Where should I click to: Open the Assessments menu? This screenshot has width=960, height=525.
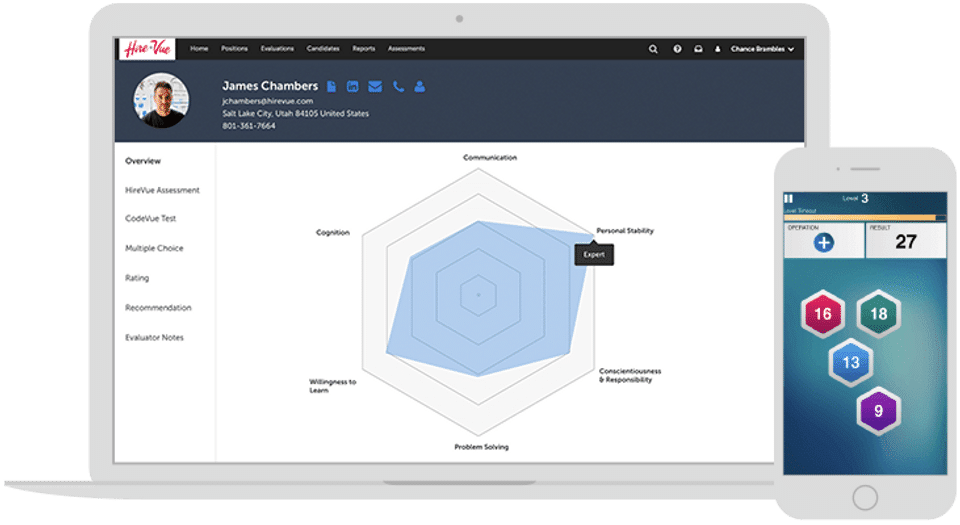pyautogui.click(x=407, y=48)
